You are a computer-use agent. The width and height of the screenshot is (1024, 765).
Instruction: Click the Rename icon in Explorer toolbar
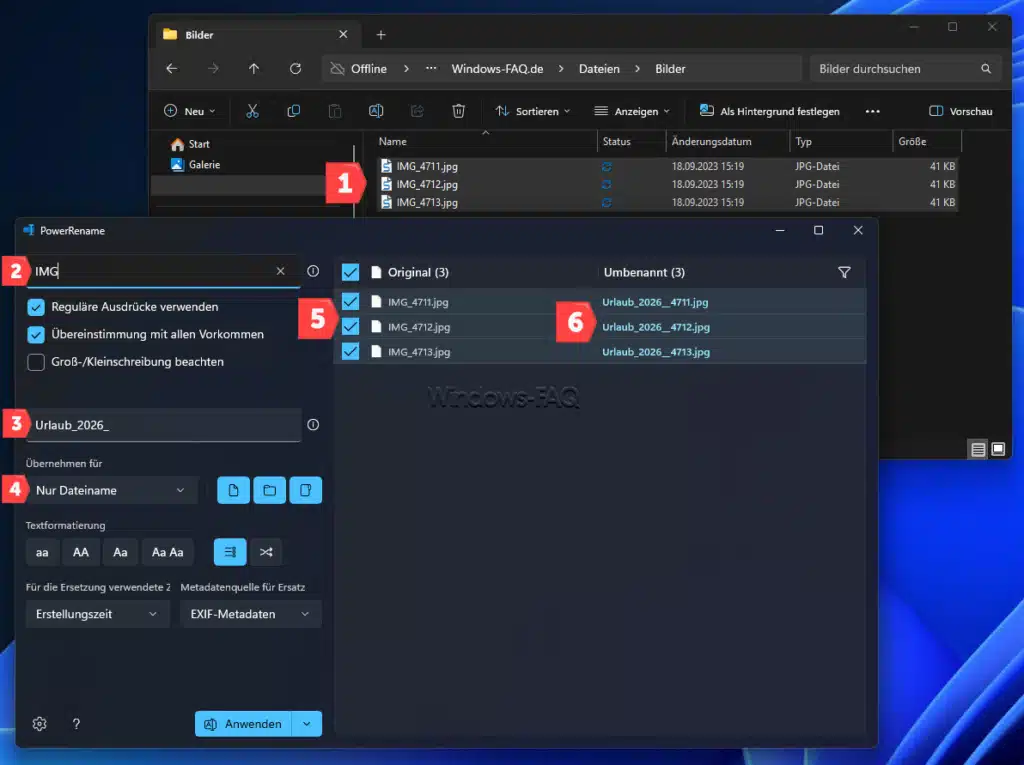376,111
